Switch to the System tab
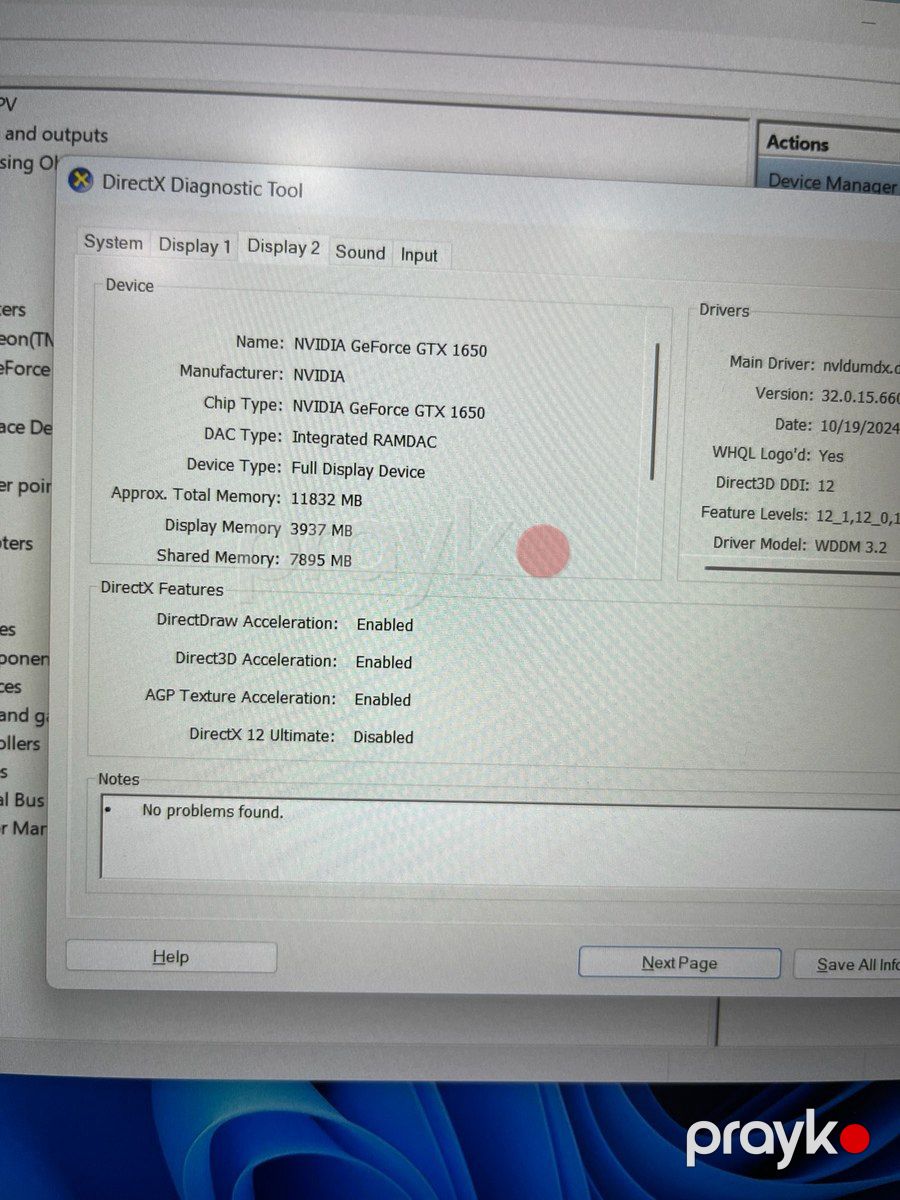 [113, 243]
